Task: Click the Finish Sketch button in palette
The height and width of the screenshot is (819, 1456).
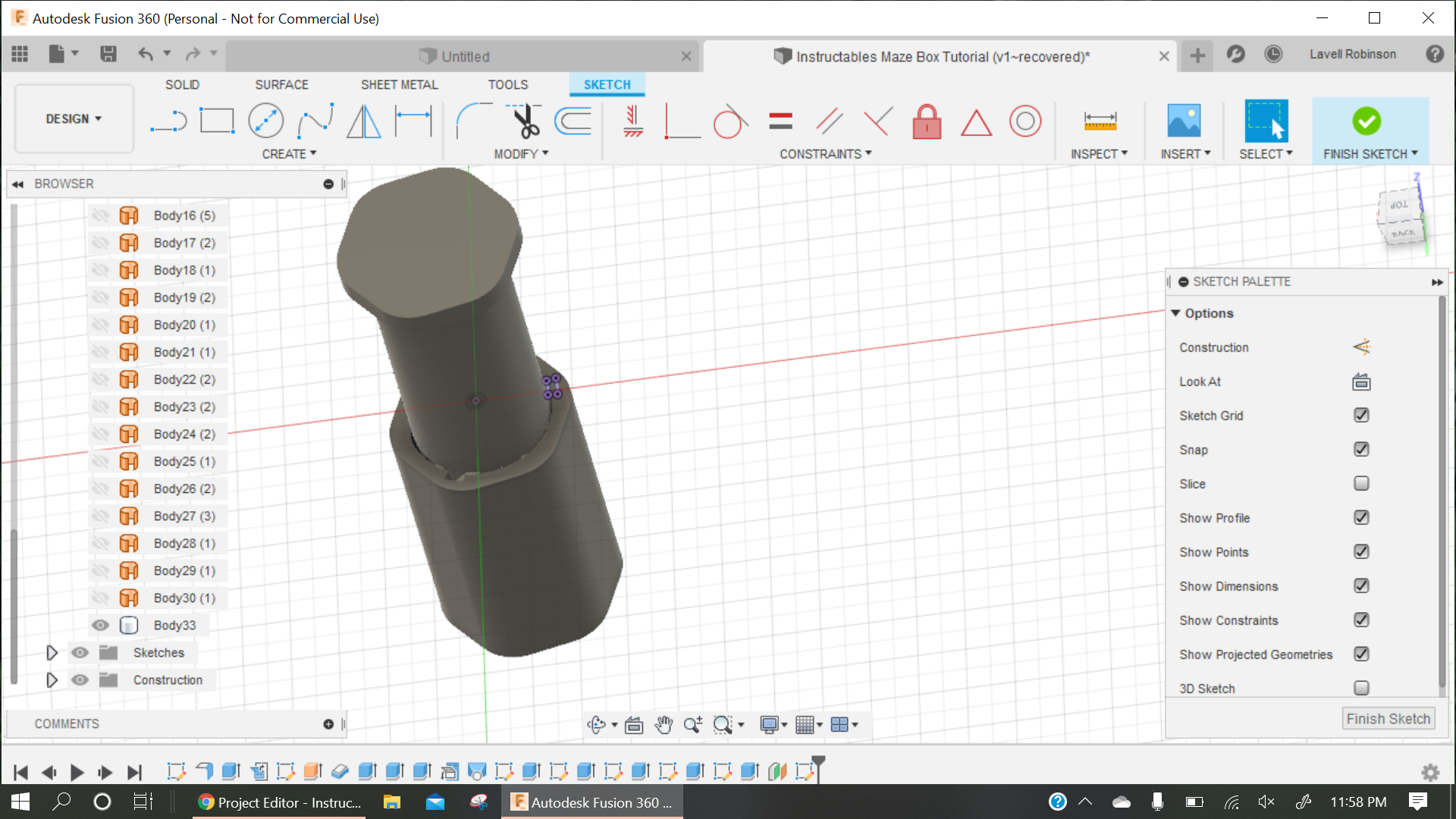Action: coord(1388,719)
